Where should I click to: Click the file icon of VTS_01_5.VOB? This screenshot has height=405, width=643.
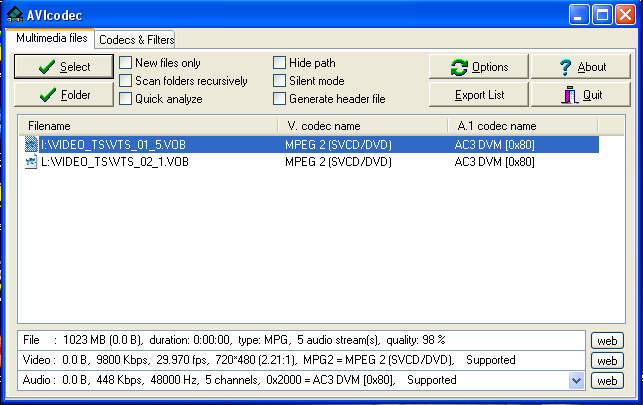pos(31,144)
